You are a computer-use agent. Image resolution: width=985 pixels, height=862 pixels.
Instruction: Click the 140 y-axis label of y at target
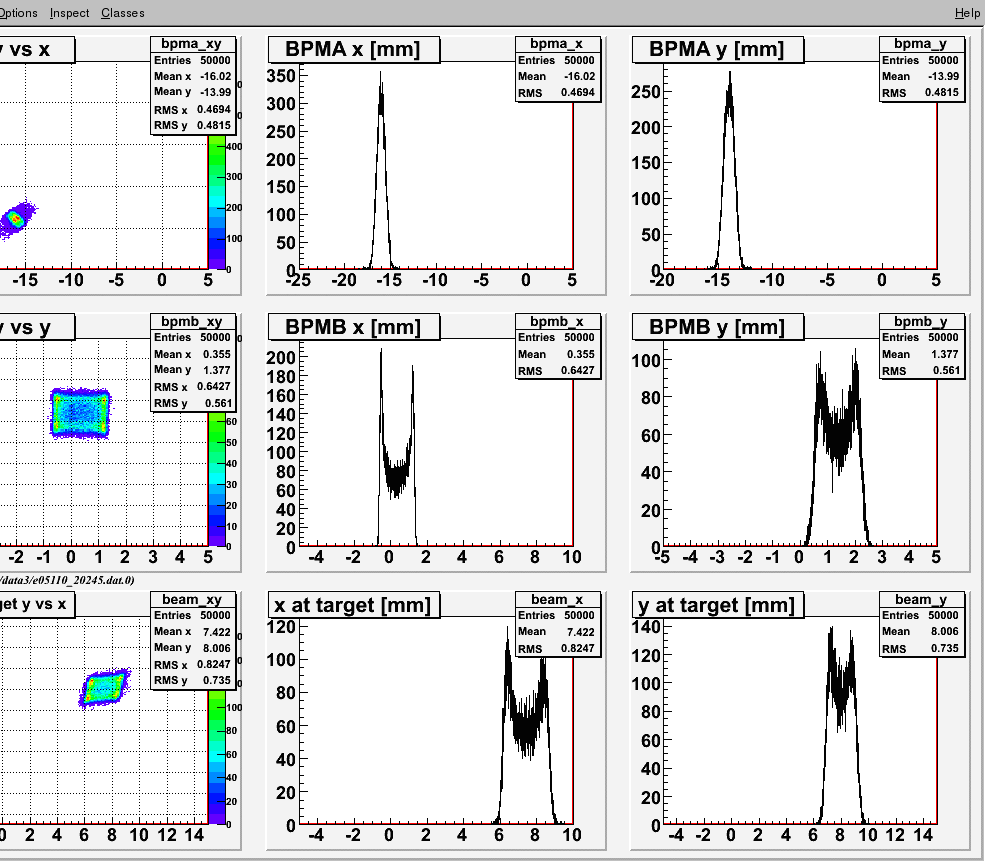pyautogui.click(x=646, y=626)
